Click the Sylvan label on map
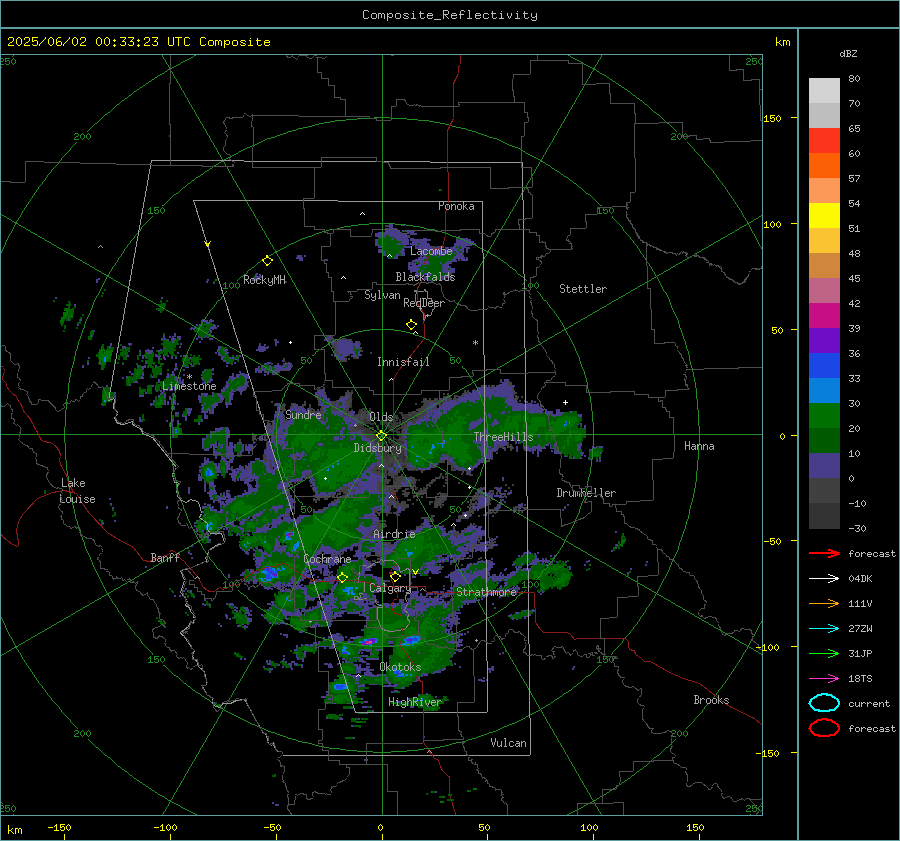 (x=382, y=296)
